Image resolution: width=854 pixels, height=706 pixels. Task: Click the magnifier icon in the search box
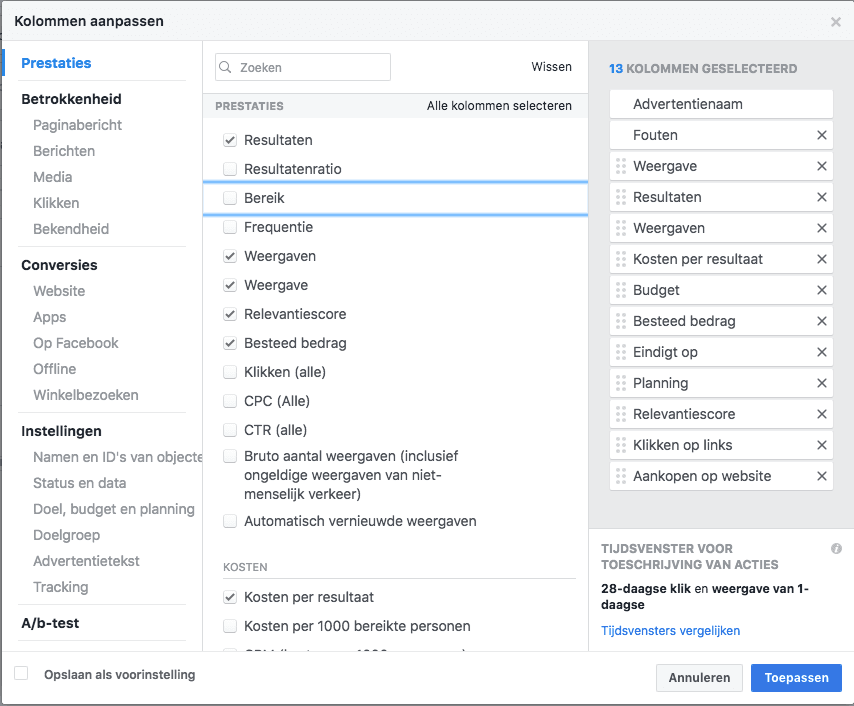228,67
